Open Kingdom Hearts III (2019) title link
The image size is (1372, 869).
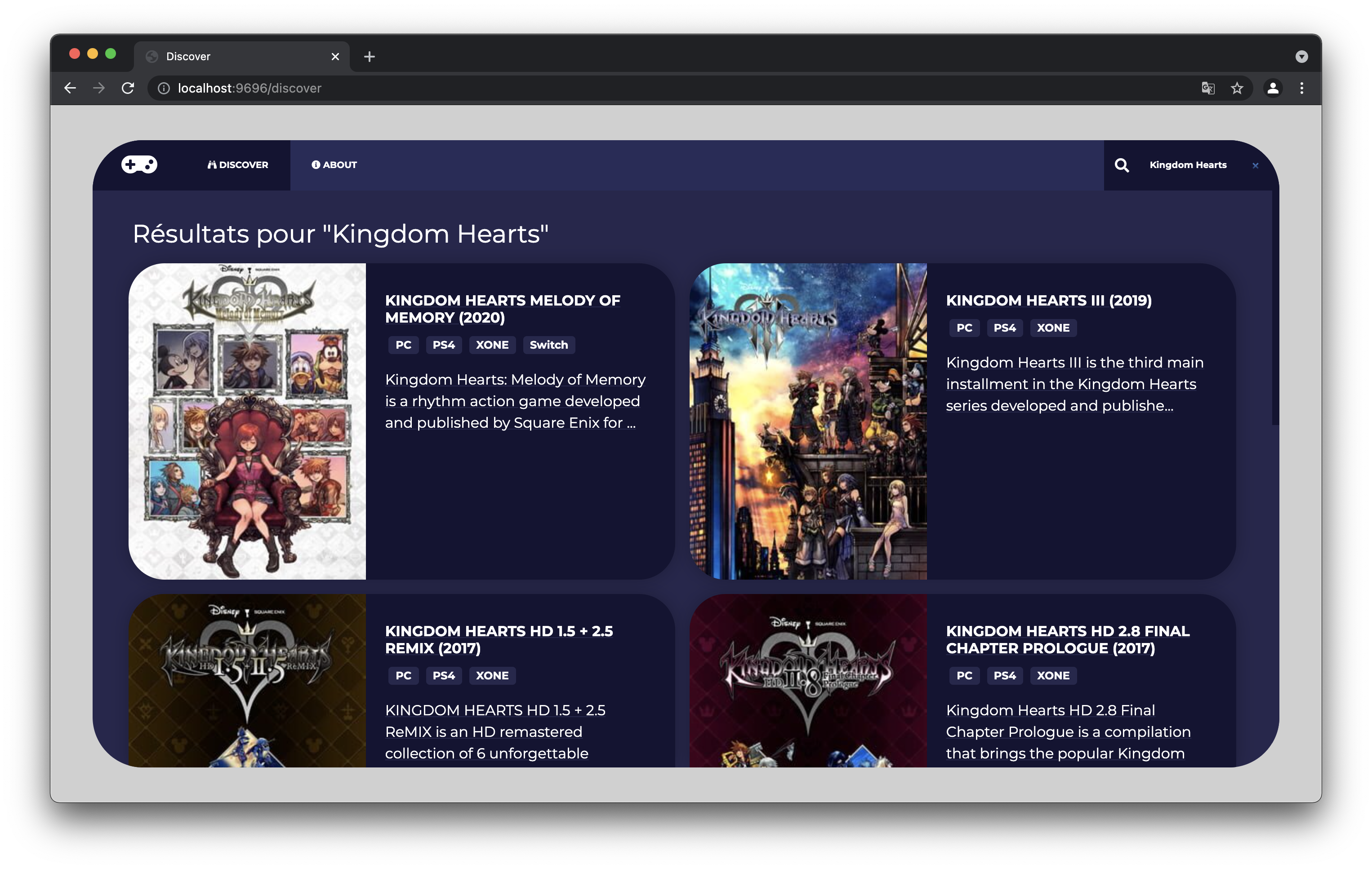click(x=1048, y=300)
